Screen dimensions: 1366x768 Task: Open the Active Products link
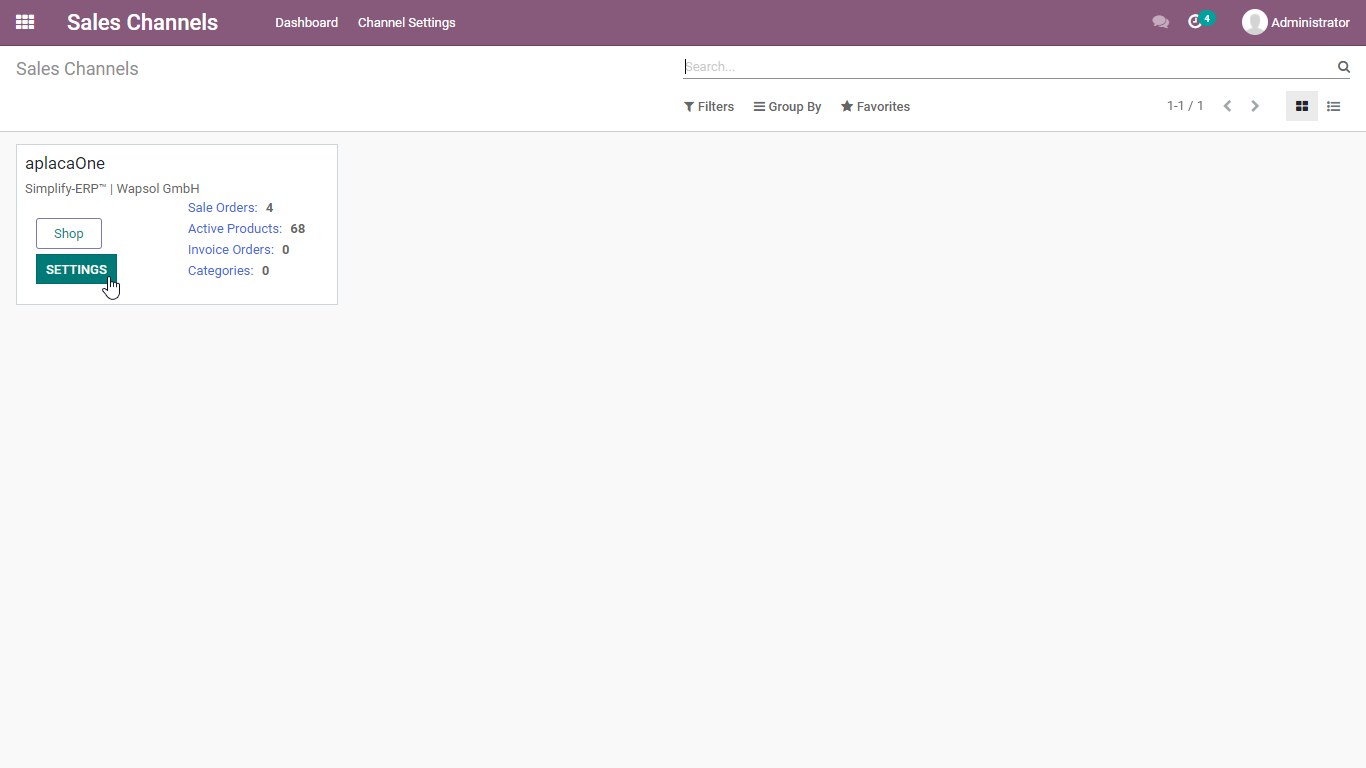[235, 229]
